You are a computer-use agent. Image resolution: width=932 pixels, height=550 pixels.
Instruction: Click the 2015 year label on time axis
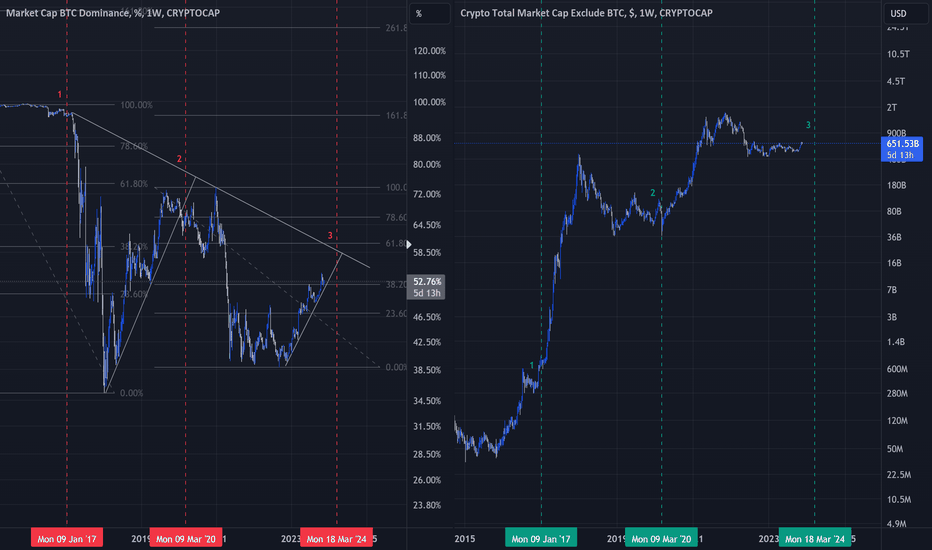[465, 539]
